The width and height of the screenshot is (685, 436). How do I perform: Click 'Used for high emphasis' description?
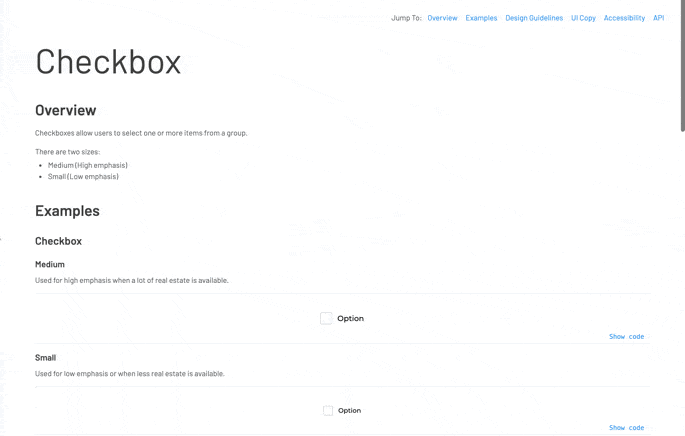(131, 280)
